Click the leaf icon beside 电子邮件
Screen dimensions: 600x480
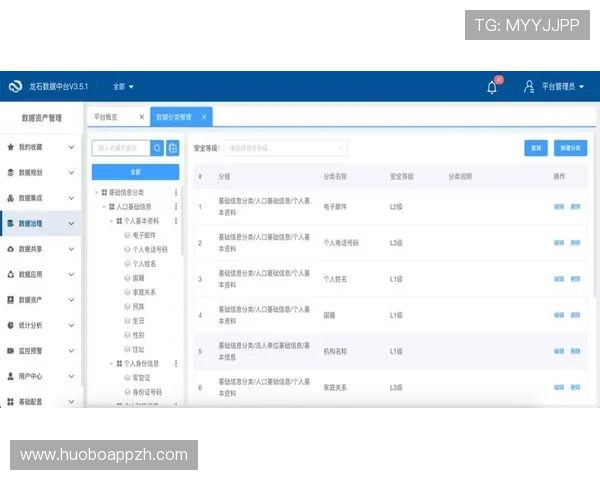click(x=127, y=235)
